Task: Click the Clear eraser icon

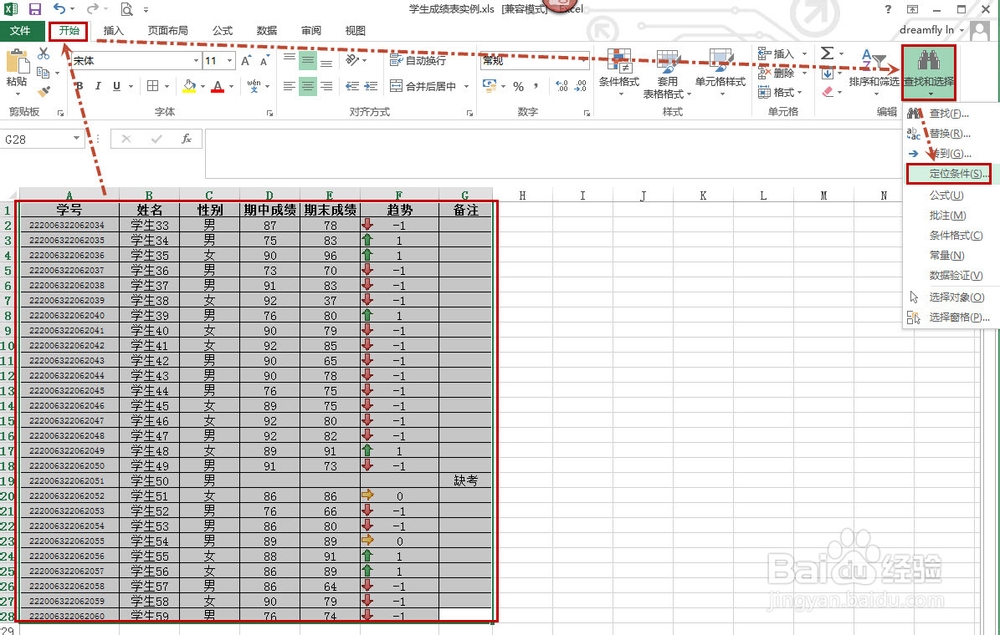Action: (828, 92)
